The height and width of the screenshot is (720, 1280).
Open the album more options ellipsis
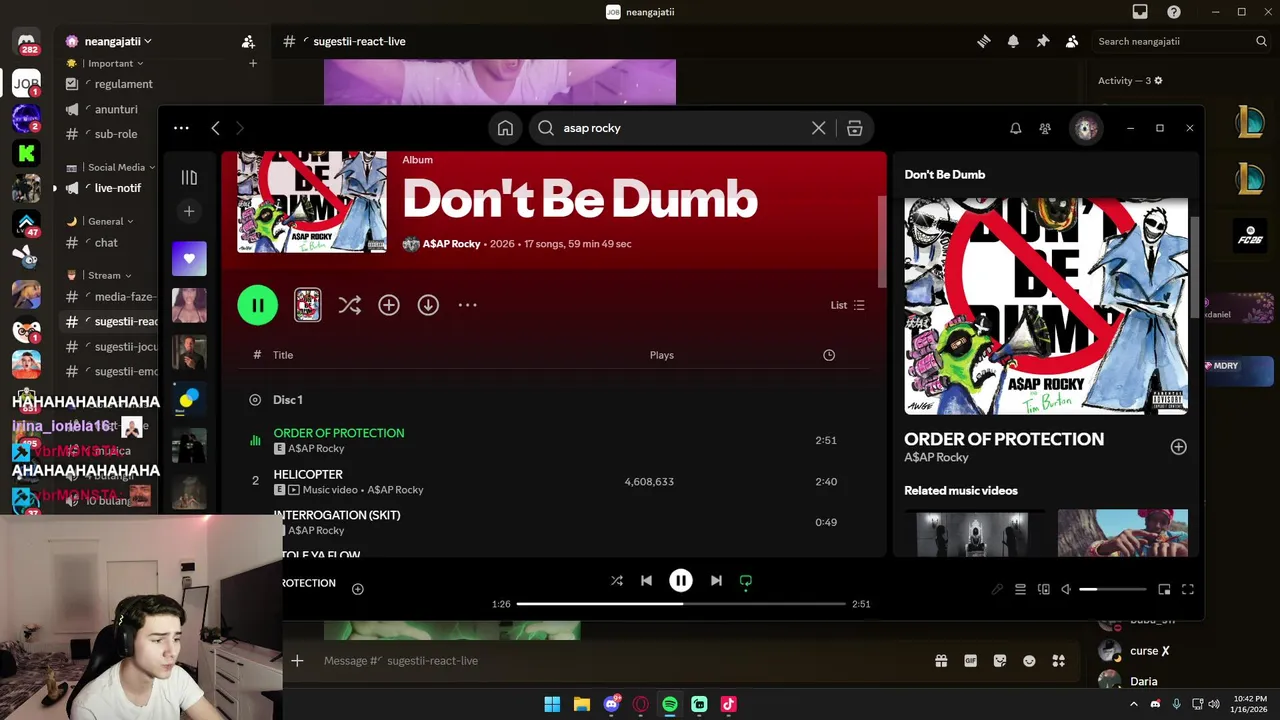[467, 305]
